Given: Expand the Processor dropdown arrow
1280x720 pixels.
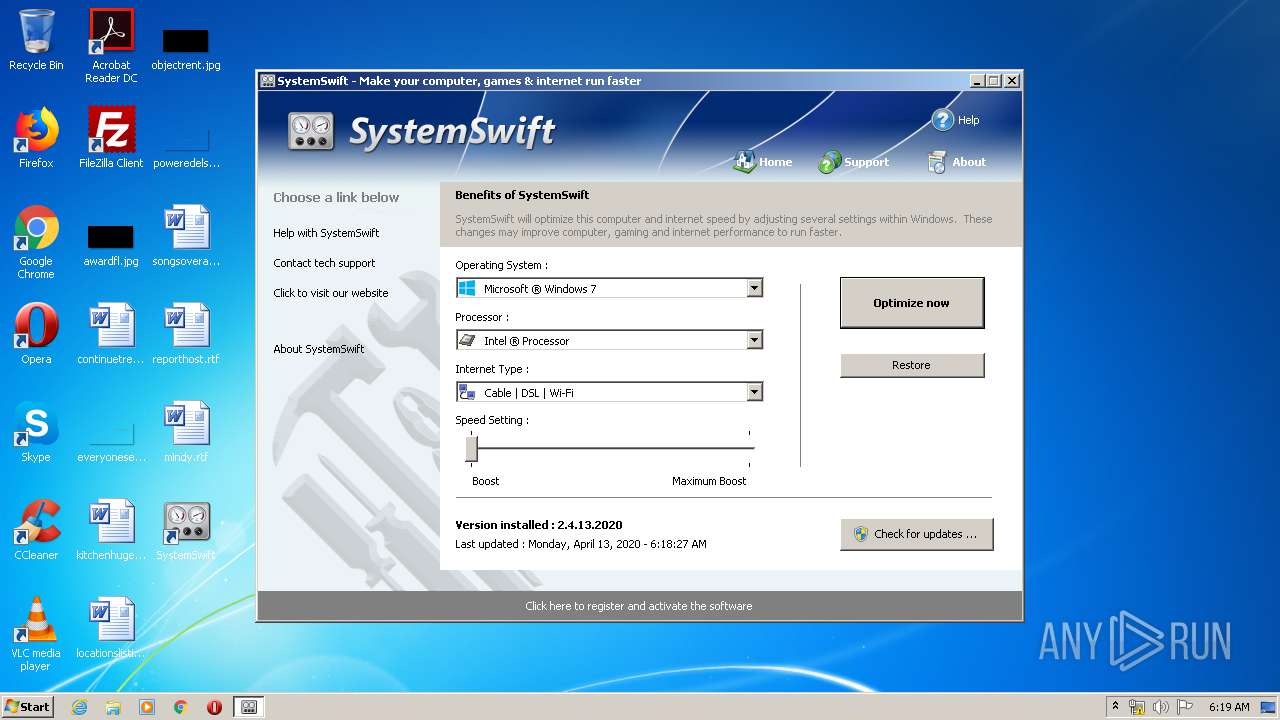Looking at the screenshot, I should point(754,340).
